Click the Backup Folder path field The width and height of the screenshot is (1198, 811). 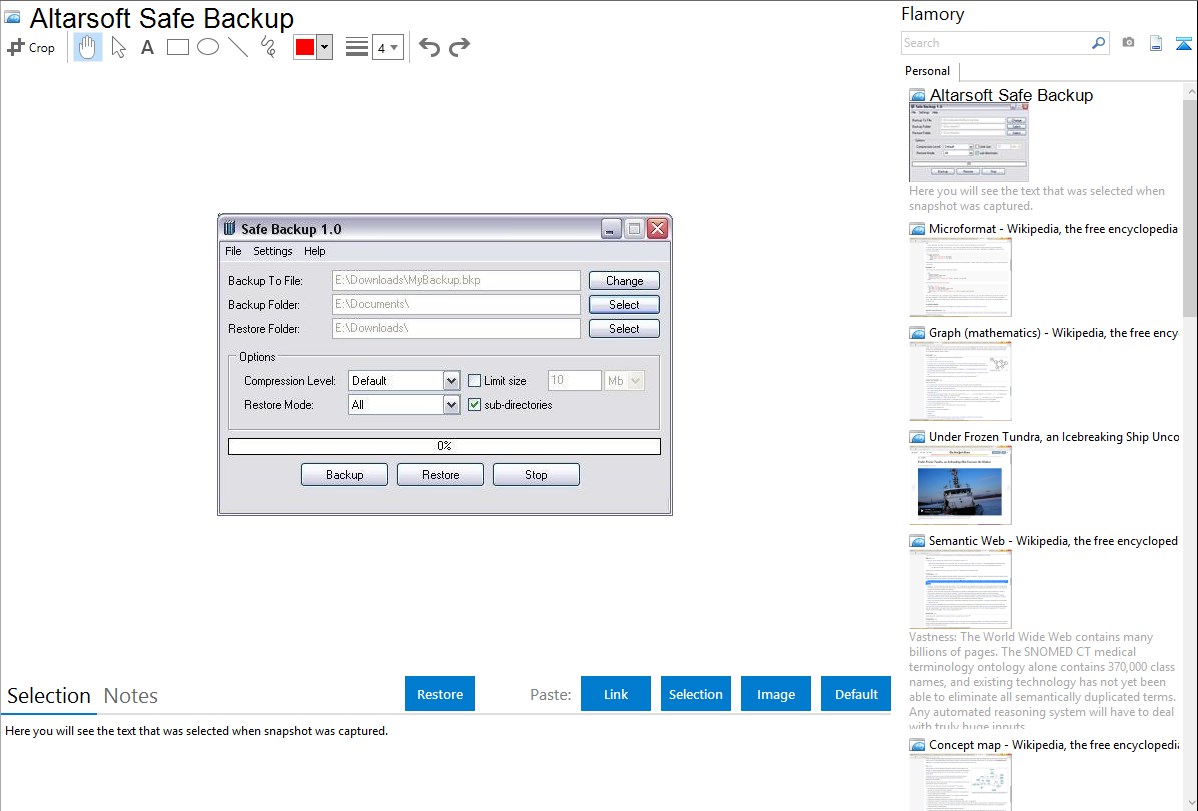(456, 304)
